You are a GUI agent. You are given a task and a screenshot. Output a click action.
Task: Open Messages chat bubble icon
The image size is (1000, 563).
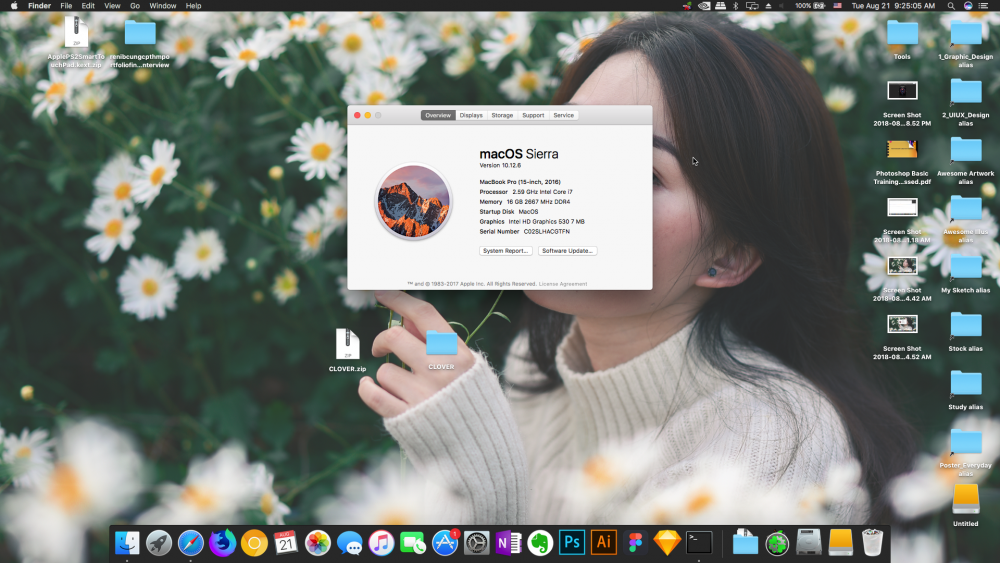[349, 543]
